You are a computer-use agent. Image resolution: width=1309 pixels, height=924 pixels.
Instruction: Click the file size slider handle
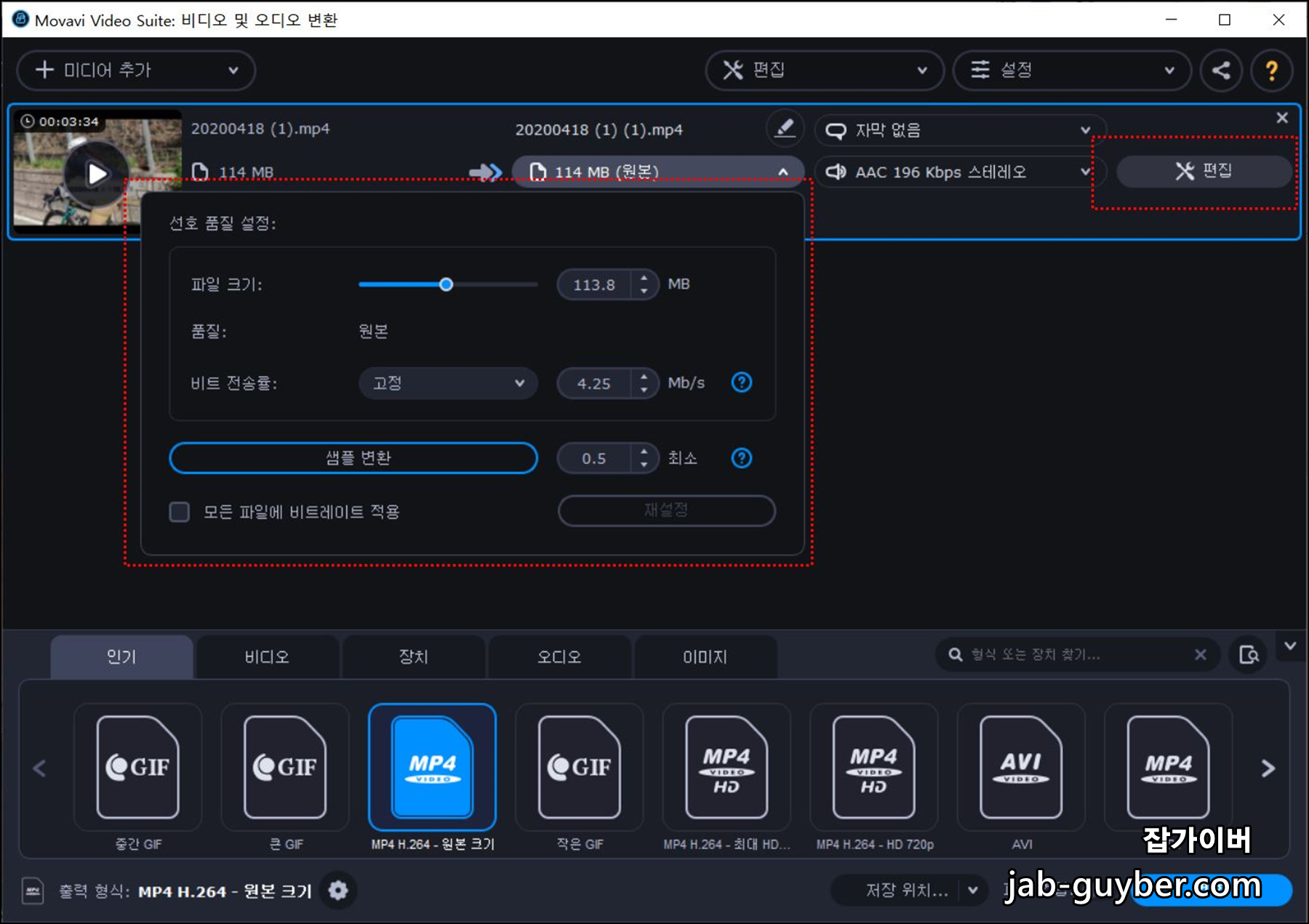point(447,284)
